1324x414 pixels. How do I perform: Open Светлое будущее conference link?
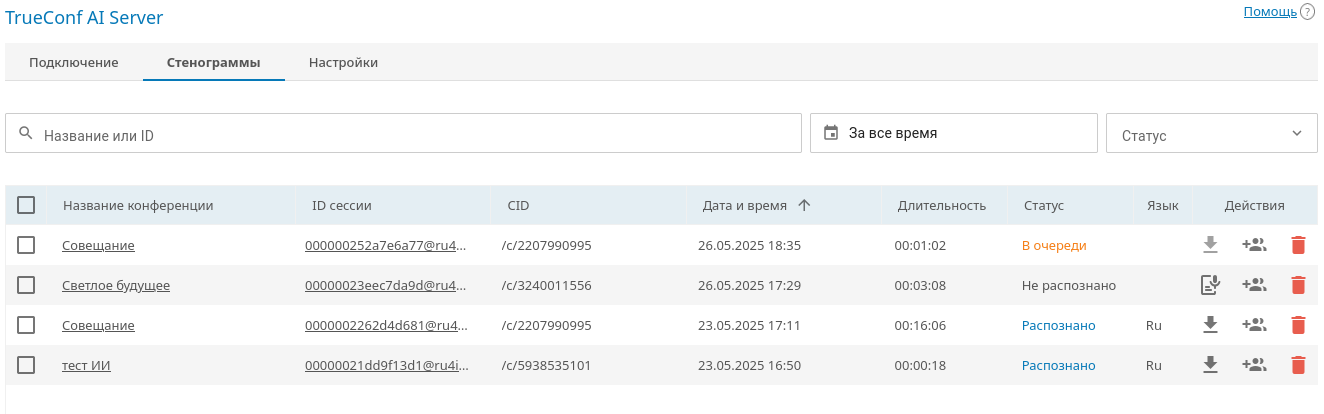tap(116, 285)
